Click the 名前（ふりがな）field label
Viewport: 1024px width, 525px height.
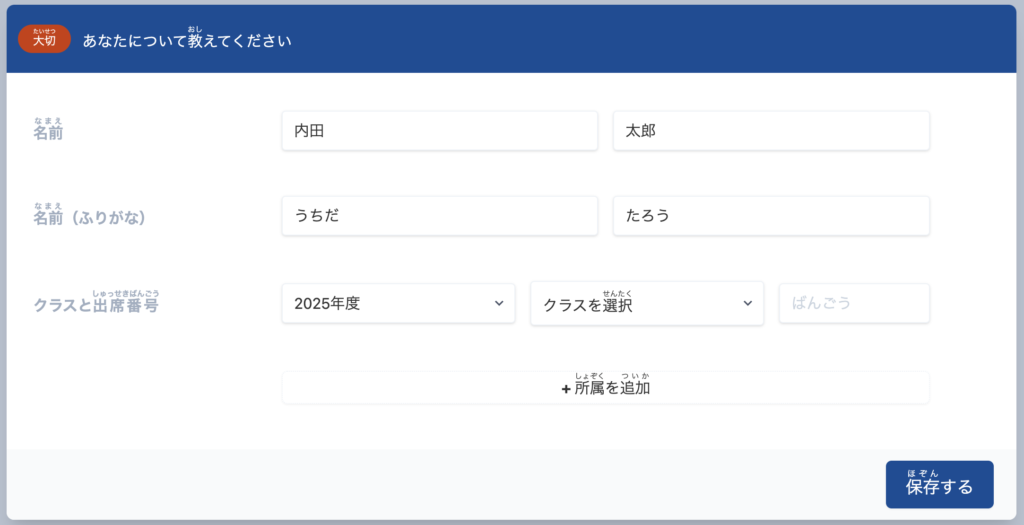click(90, 217)
